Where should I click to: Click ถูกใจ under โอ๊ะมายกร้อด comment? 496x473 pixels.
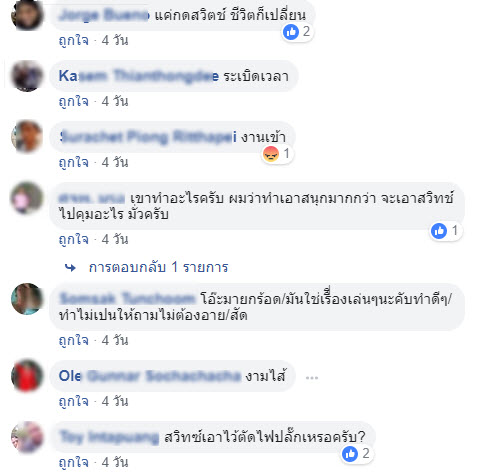pos(74,340)
